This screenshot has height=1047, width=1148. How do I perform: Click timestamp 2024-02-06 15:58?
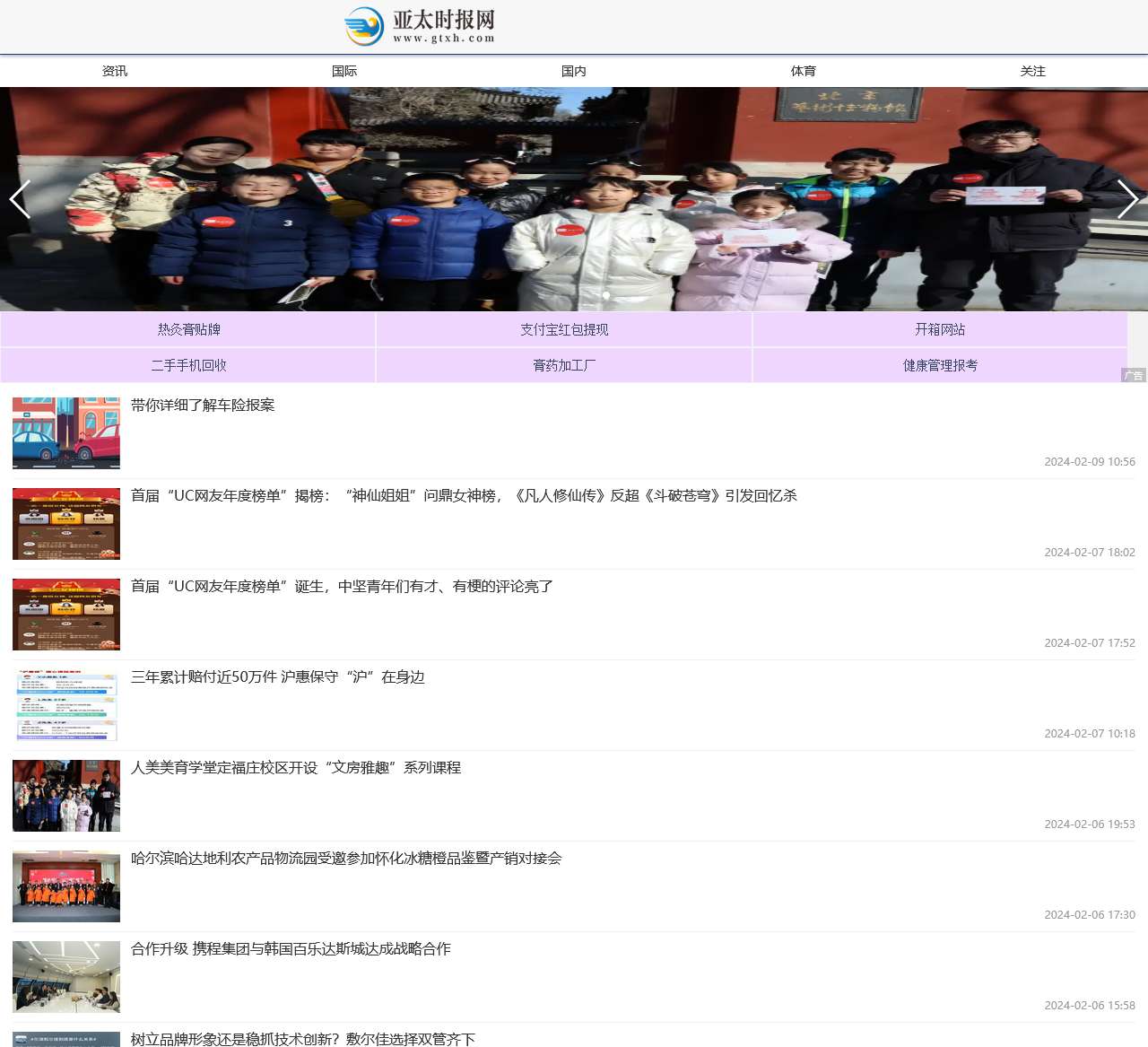point(1090,1006)
